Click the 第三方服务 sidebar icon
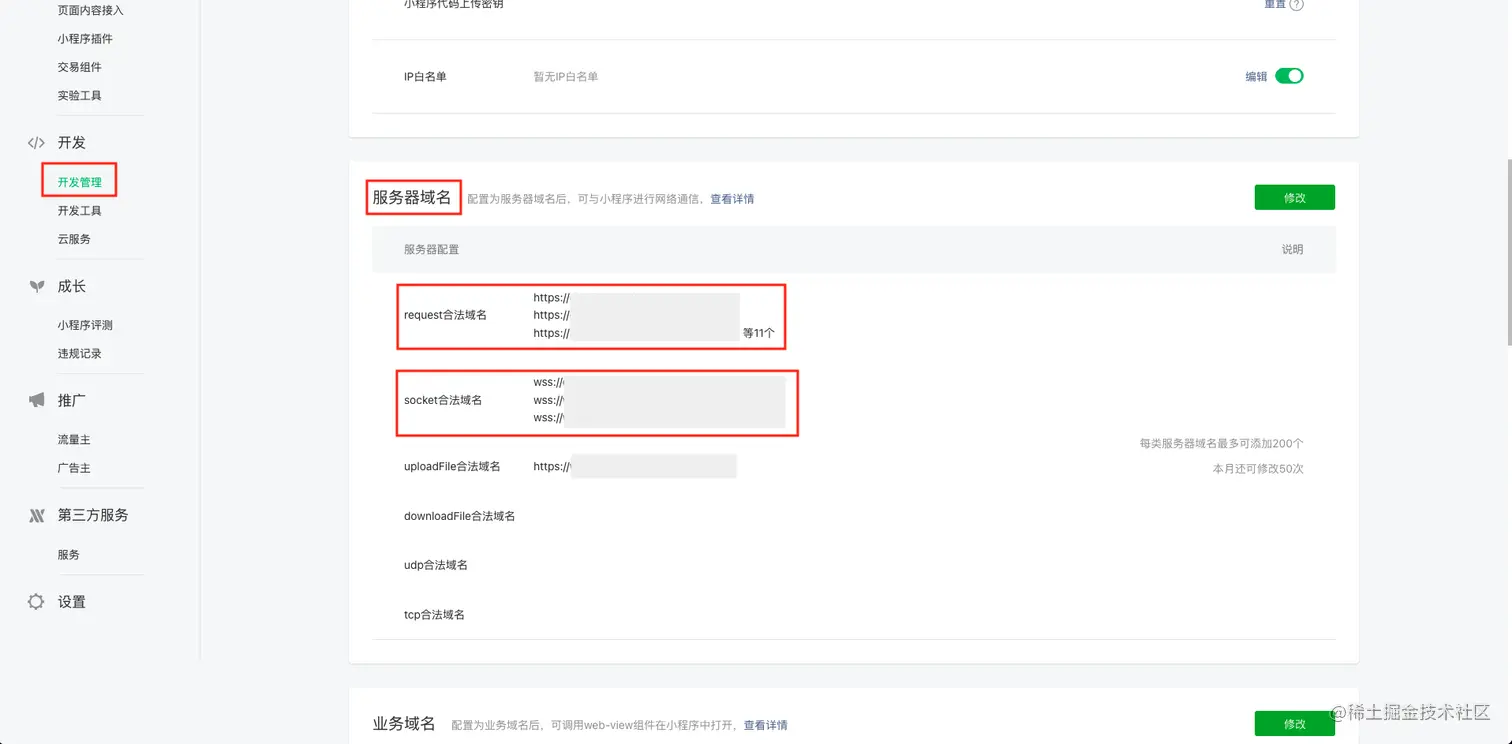 pos(36,515)
